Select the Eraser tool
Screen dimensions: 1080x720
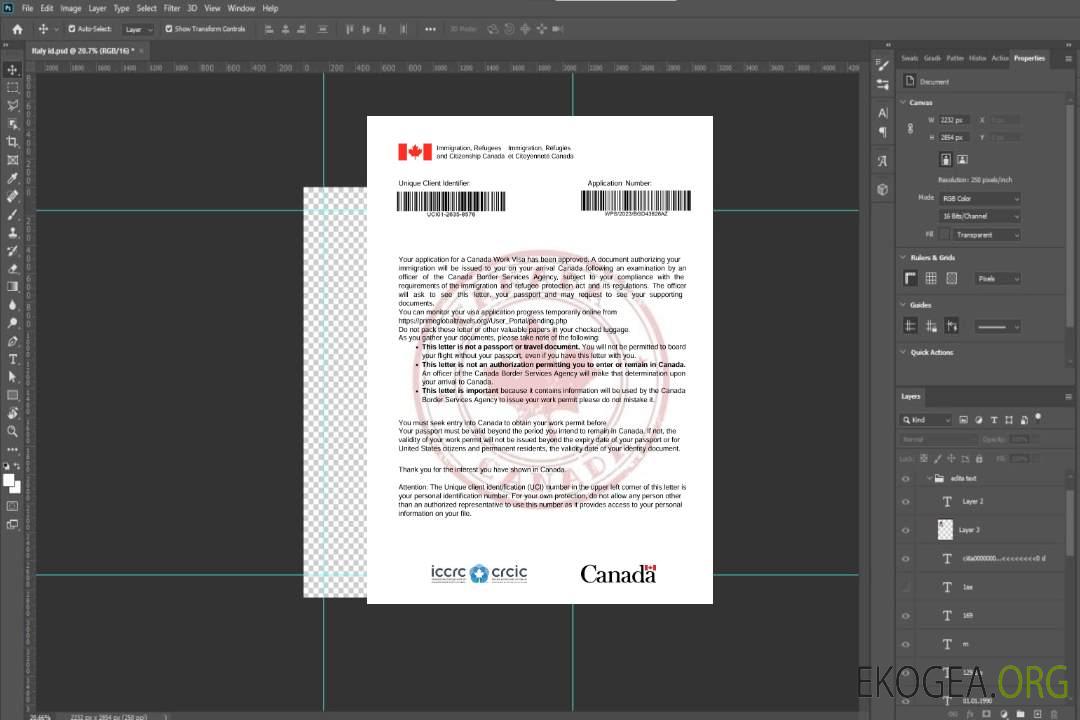[x=12, y=269]
